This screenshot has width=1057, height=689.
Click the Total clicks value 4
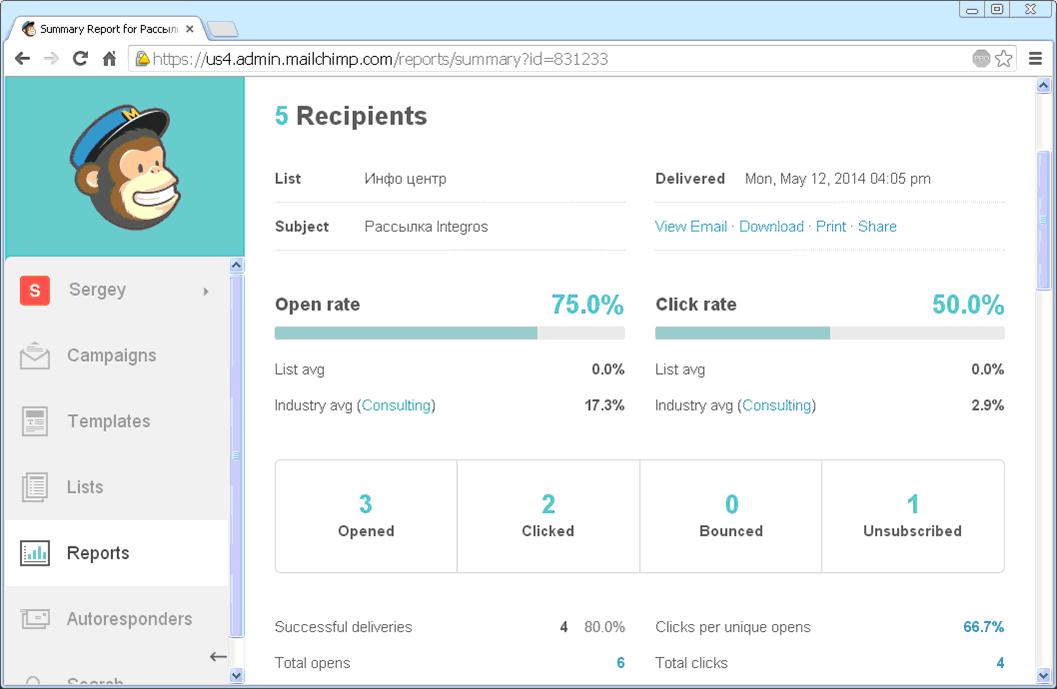pyautogui.click(x=1000, y=663)
